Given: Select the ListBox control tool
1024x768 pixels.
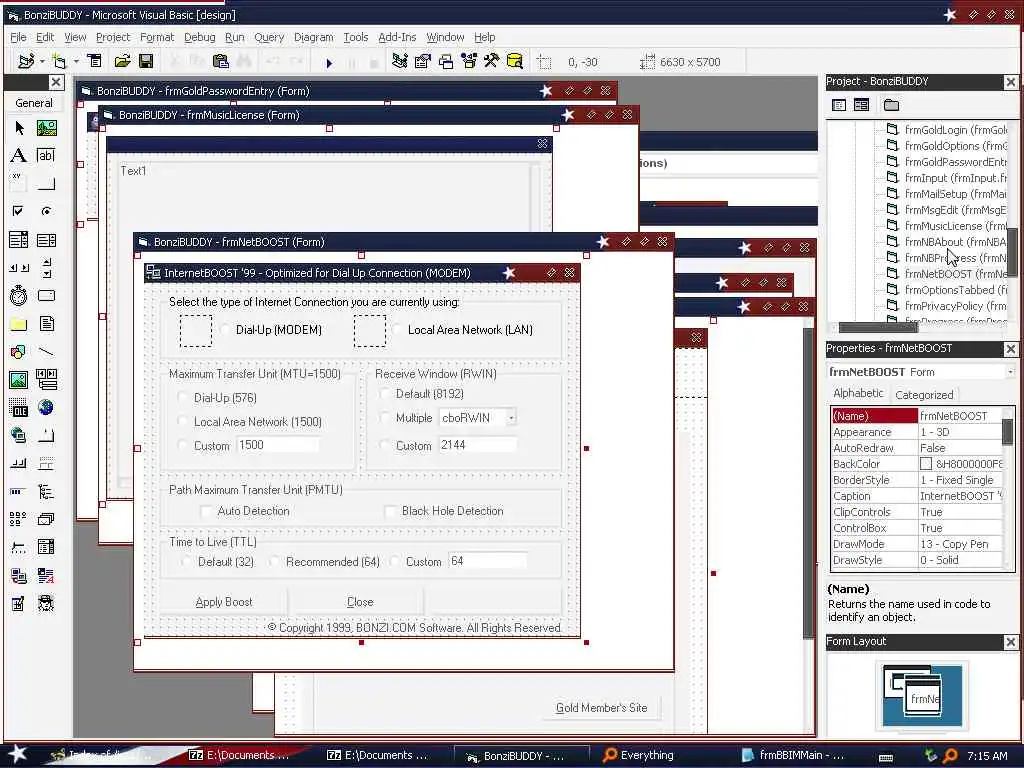Looking at the screenshot, I should pyautogui.click(x=46, y=240).
